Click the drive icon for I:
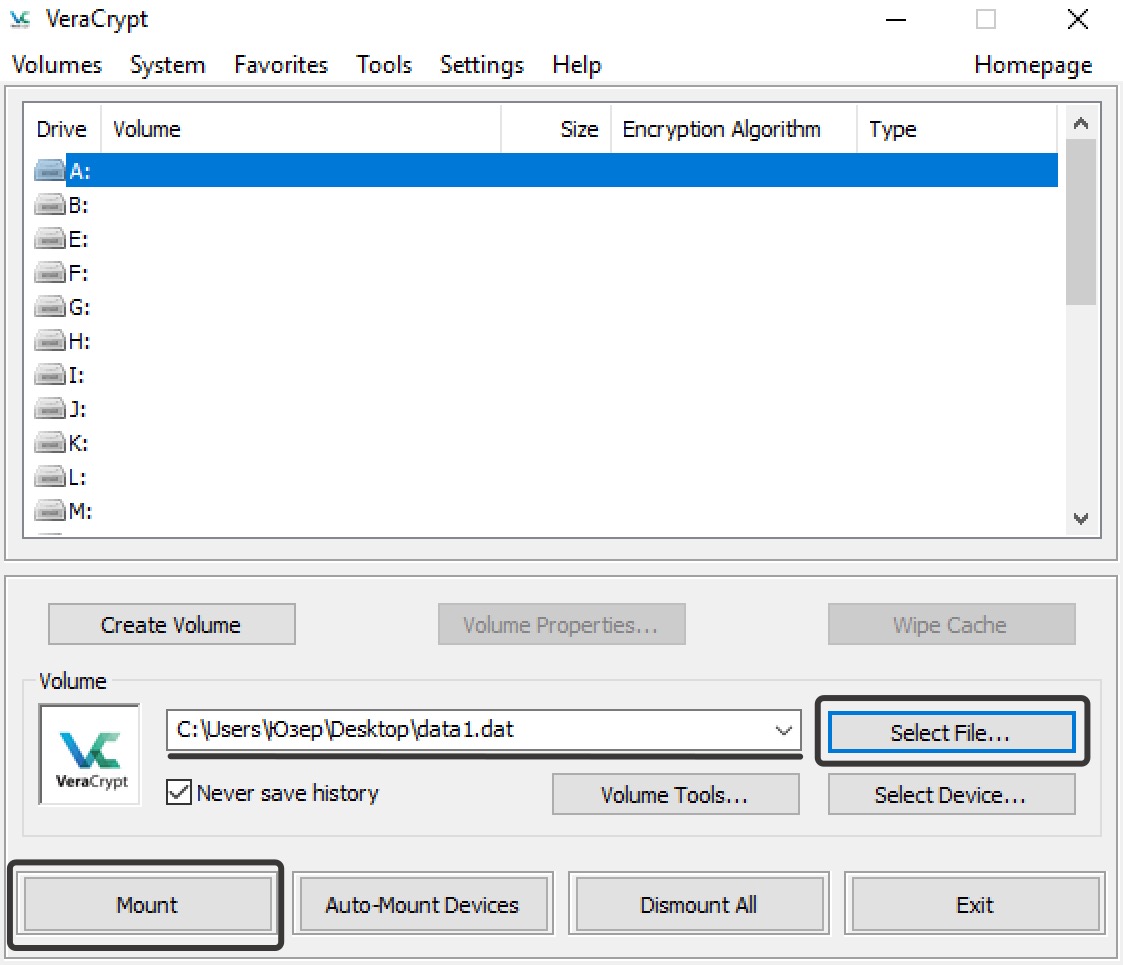 click(x=49, y=375)
